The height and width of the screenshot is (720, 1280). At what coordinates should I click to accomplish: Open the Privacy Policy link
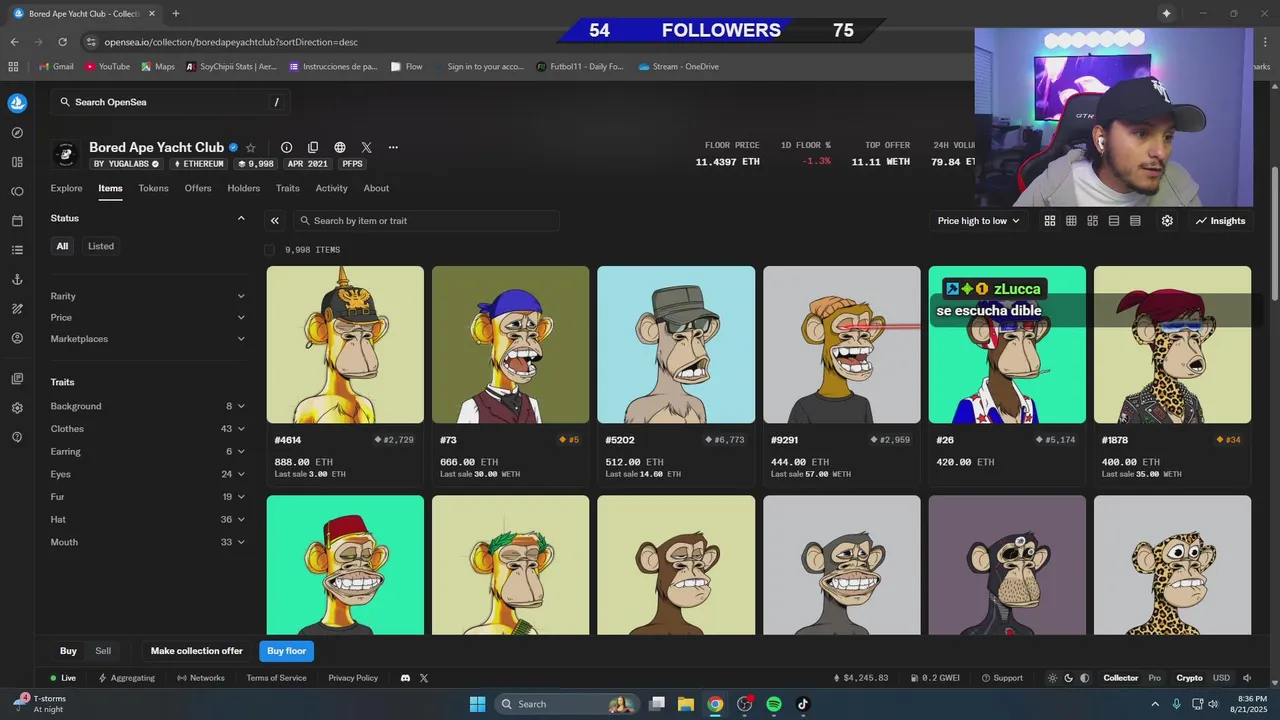(353, 678)
